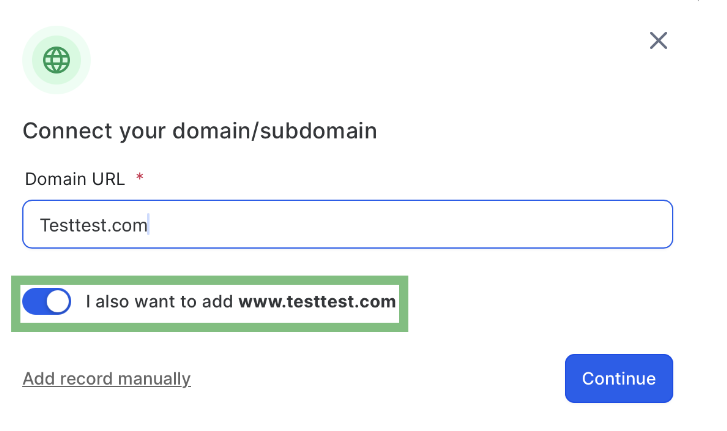Click the light green circle behind globe
Screen dimensions: 727x431
pos(57,60)
